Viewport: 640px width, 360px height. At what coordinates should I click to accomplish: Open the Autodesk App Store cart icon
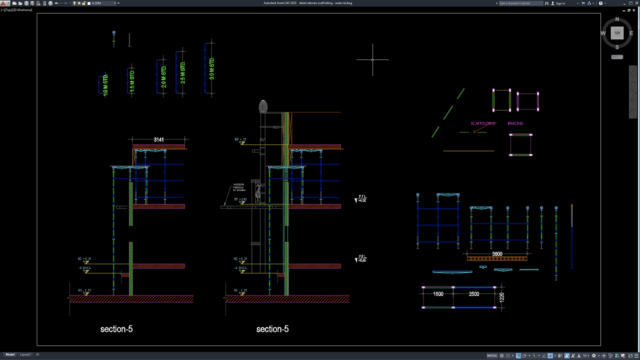click(x=583, y=3)
